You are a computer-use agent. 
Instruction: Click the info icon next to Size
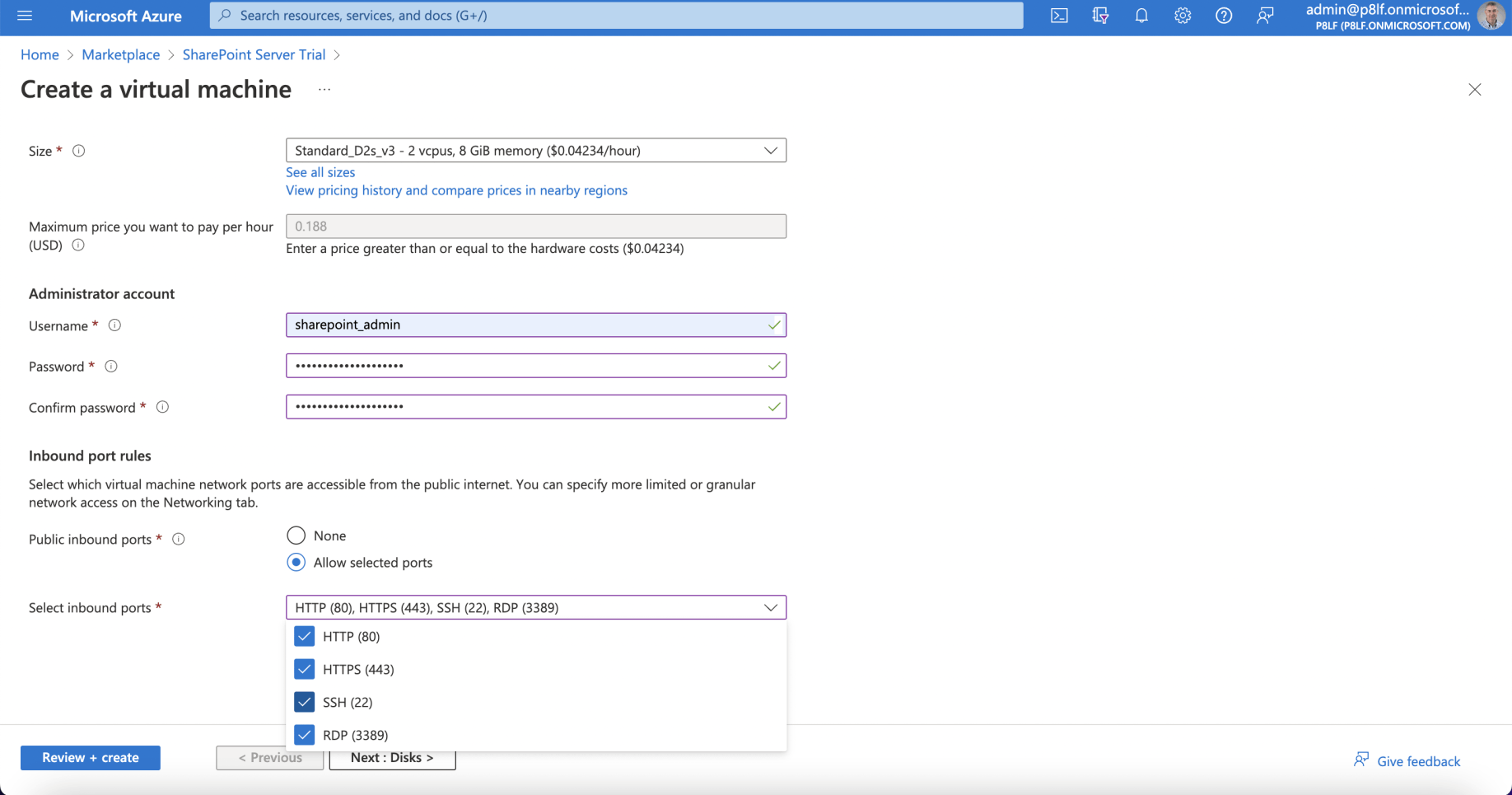[79, 151]
